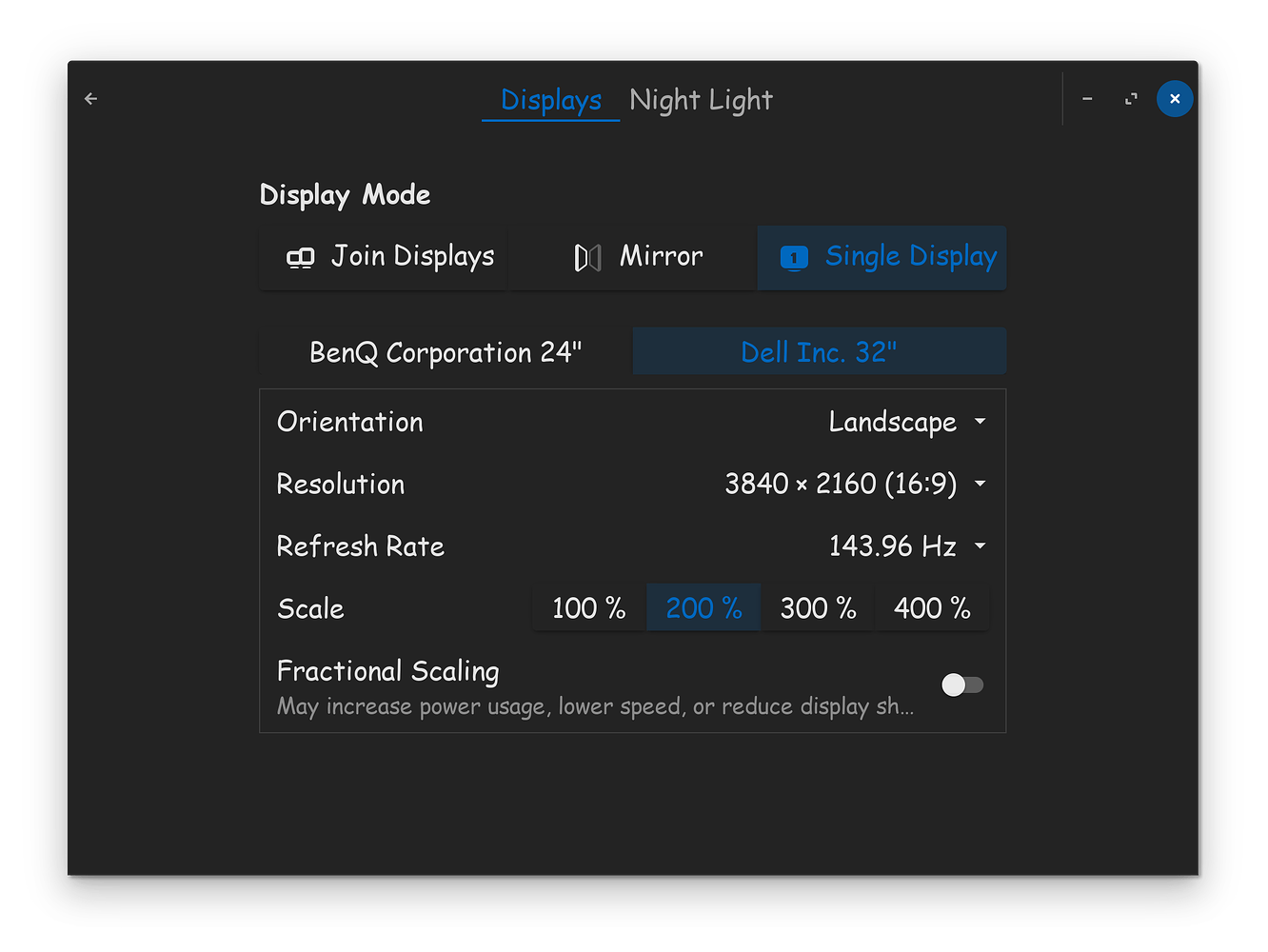This screenshot has width=1268, height=952.
Task: Click the back arrow to return
Action: (x=90, y=98)
